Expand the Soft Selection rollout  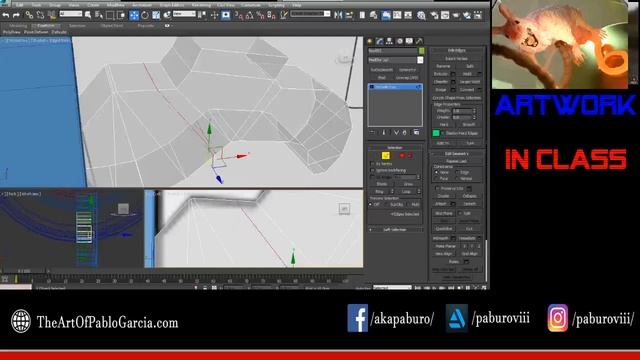tap(395, 230)
